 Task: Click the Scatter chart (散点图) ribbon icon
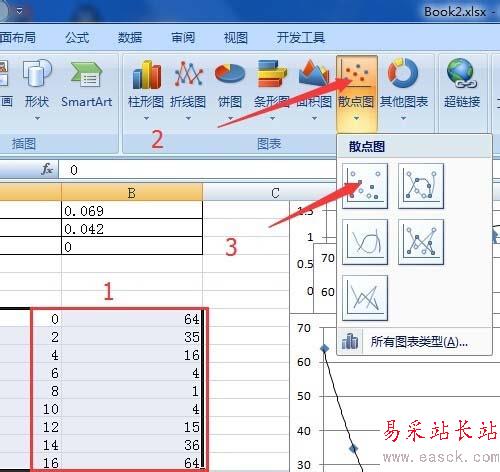[x=356, y=74]
